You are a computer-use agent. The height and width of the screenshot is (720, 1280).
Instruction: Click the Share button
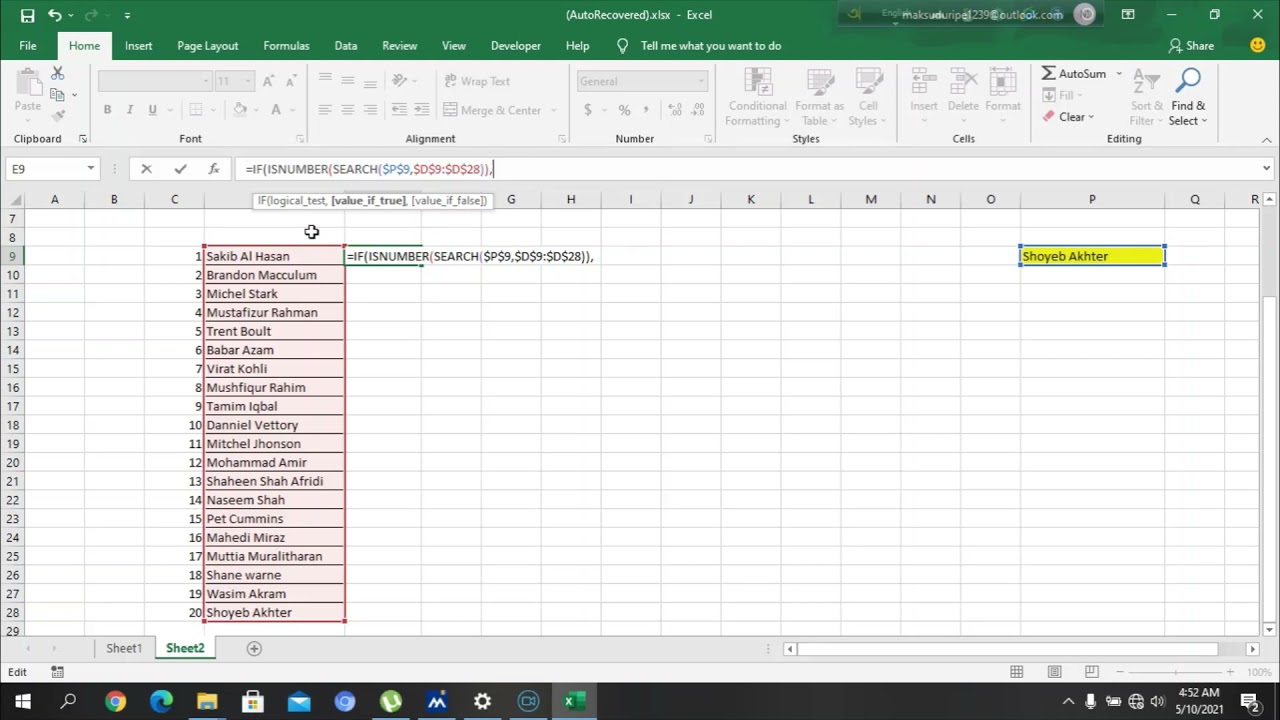(x=1191, y=46)
